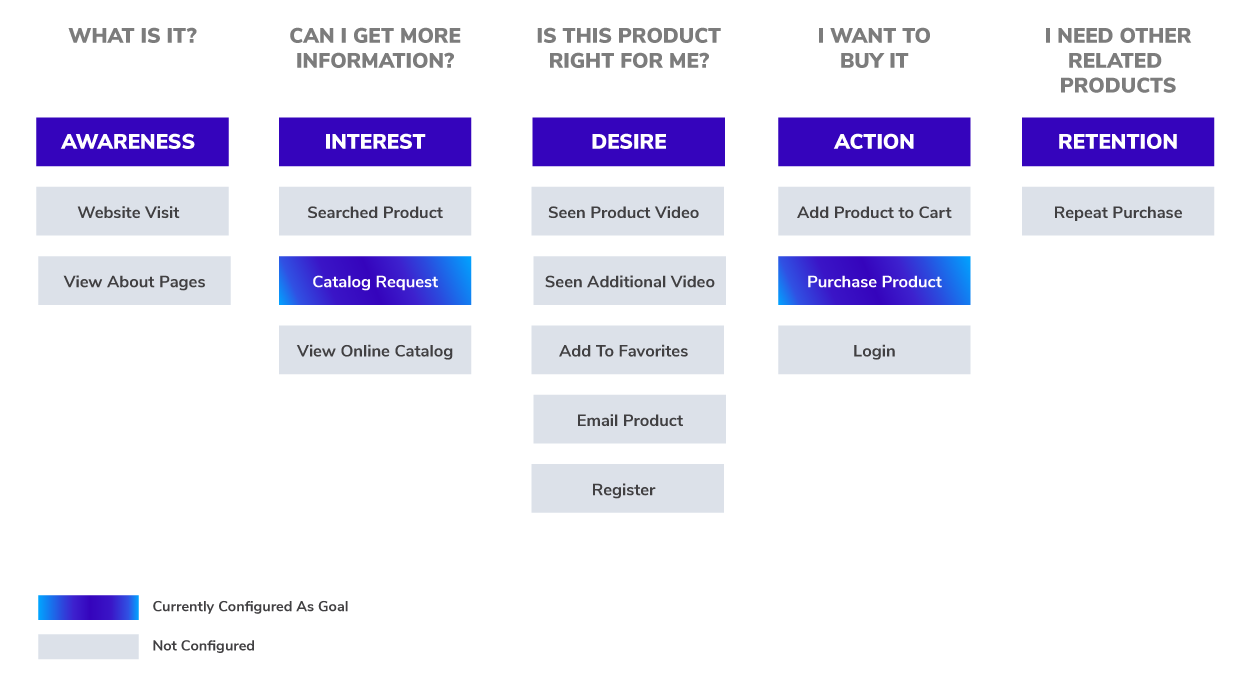Select the View About Pages box
1250x690 pixels.
(134, 281)
